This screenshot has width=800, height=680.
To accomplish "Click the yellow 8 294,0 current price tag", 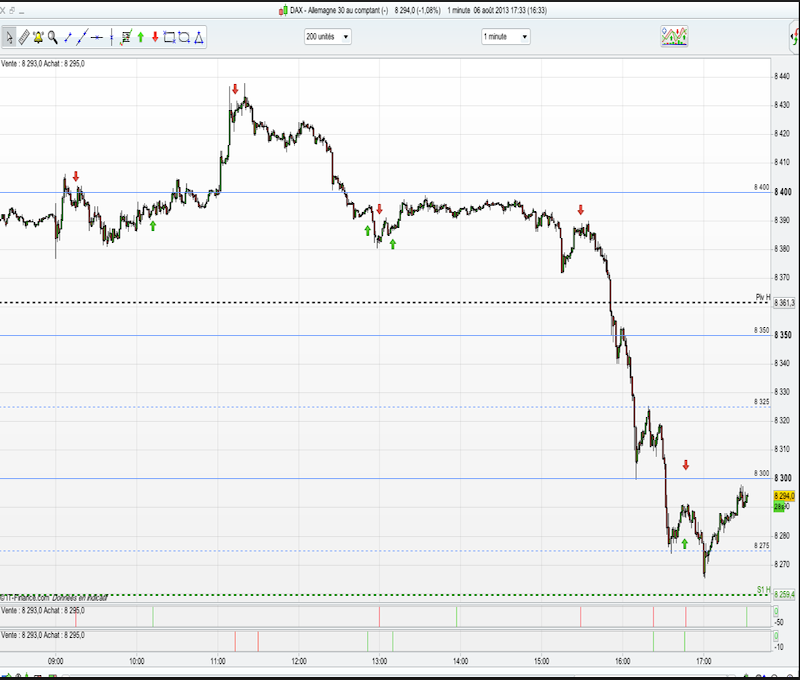I will 784,496.
